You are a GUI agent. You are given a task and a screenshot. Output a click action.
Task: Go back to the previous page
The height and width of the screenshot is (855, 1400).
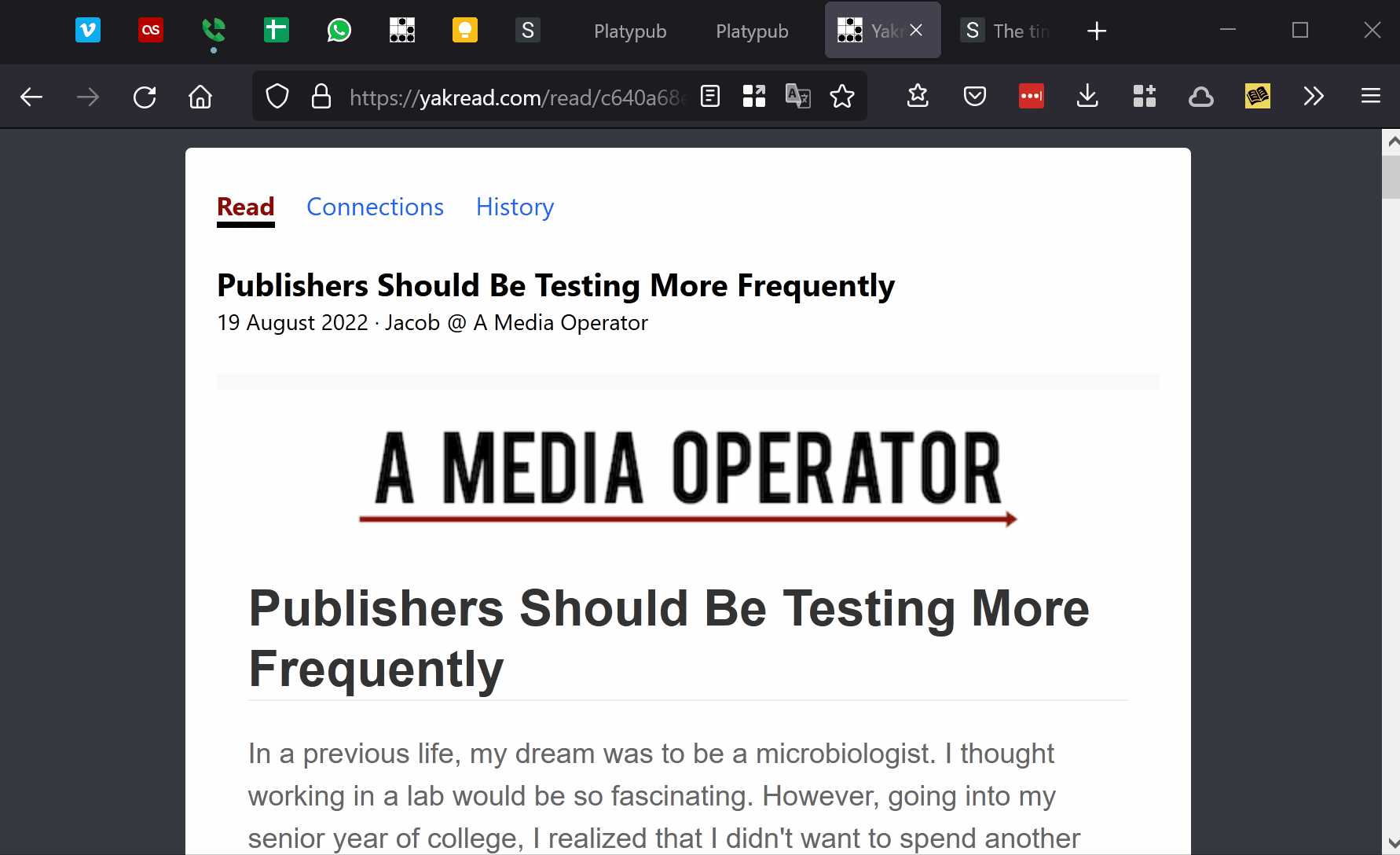pos(31,97)
